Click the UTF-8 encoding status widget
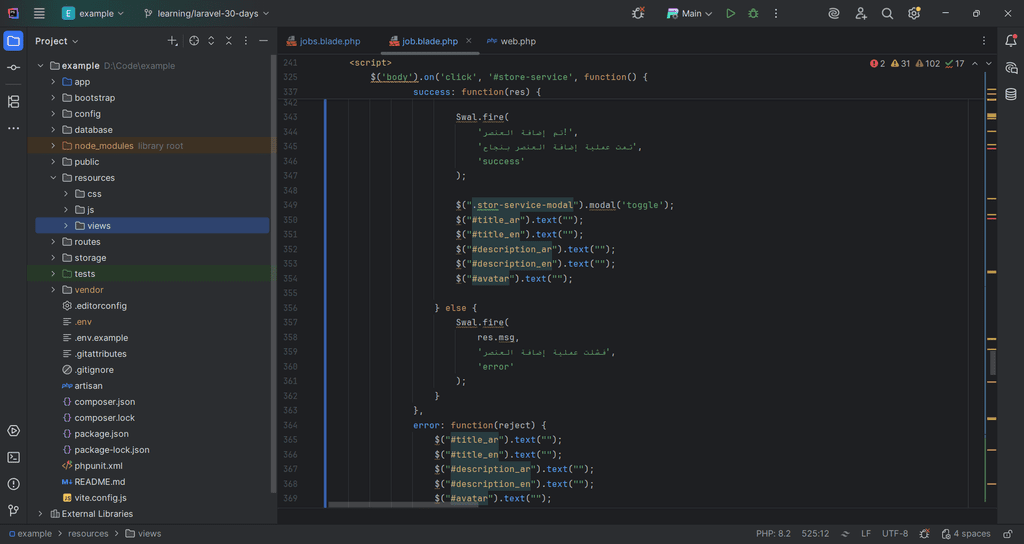The image size is (1024, 544). click(895, 534)
